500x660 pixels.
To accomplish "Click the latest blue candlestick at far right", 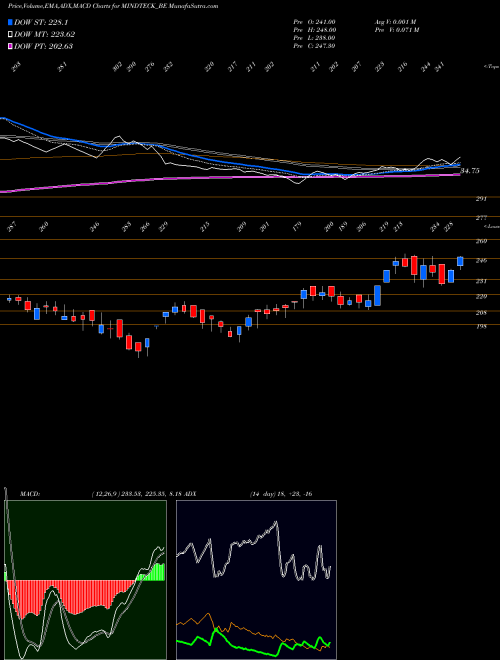I will (x=460, y=261).
